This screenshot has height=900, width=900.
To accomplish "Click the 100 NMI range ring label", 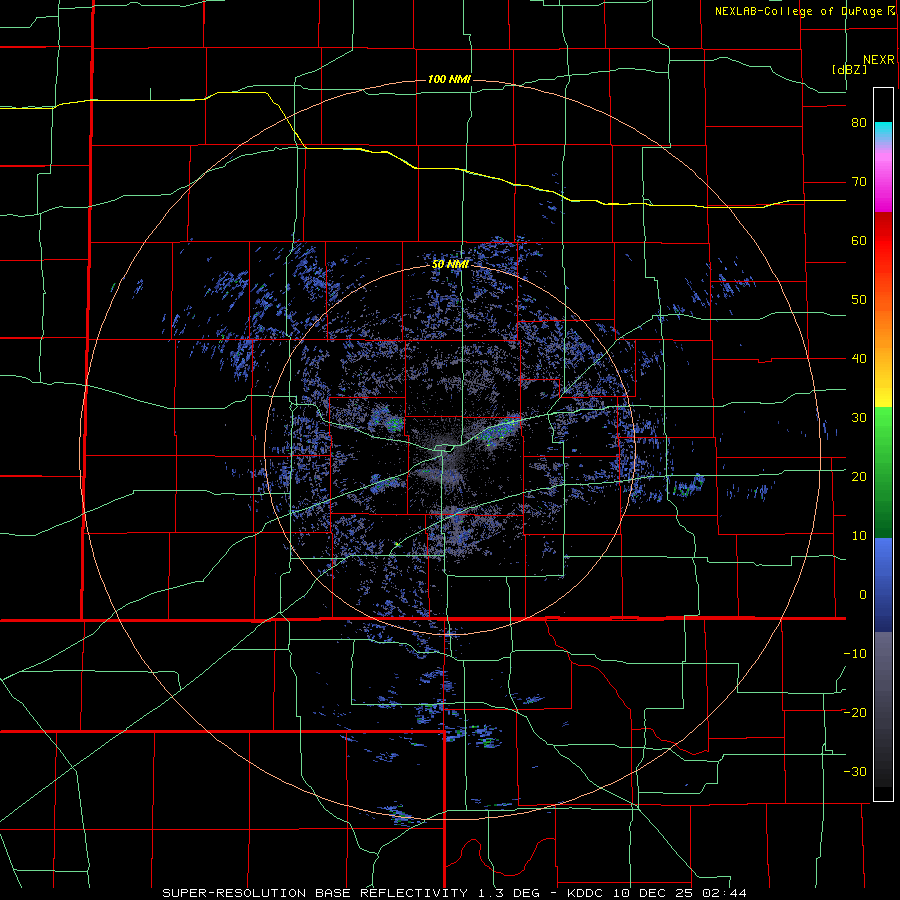I will point(449,79).
